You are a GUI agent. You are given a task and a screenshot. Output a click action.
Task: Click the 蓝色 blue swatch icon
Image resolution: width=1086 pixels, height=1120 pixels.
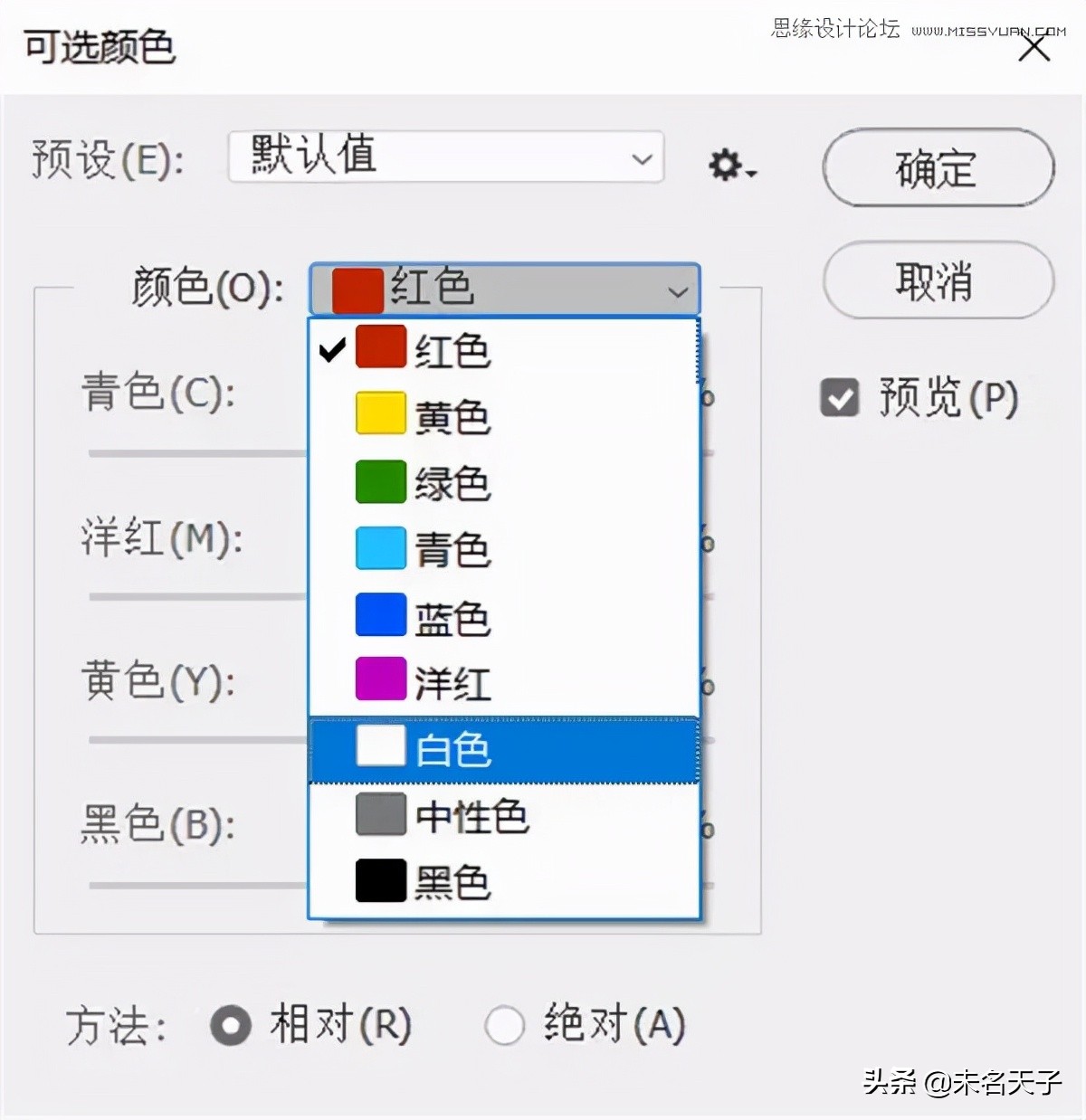point(381,615)
